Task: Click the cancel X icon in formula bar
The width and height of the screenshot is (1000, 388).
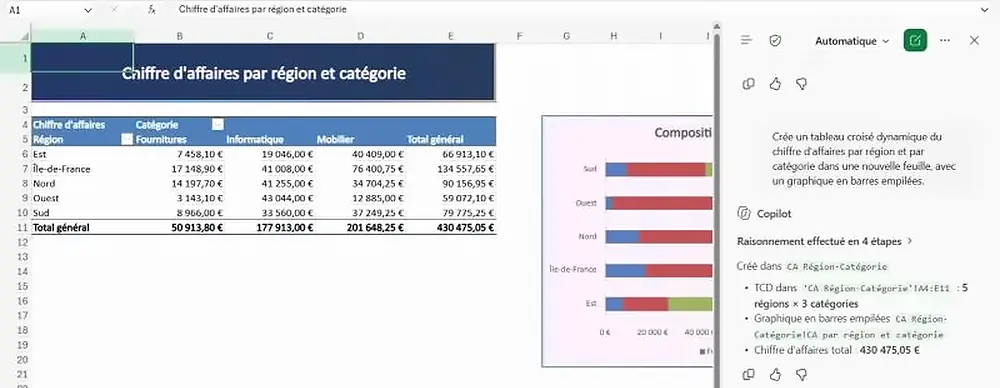Action: tap(114, 10)
